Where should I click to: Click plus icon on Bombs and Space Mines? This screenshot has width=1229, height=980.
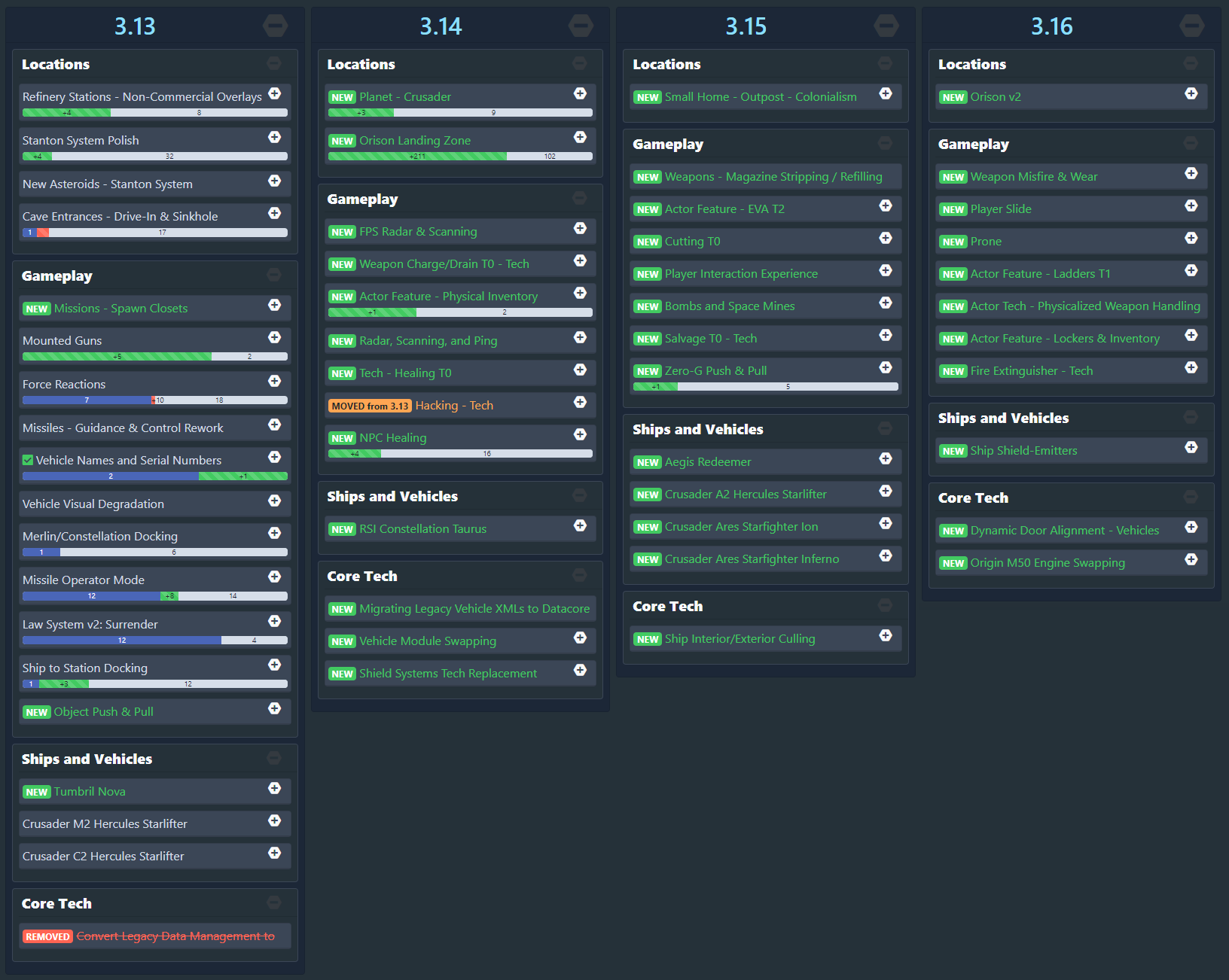point(886,303)
